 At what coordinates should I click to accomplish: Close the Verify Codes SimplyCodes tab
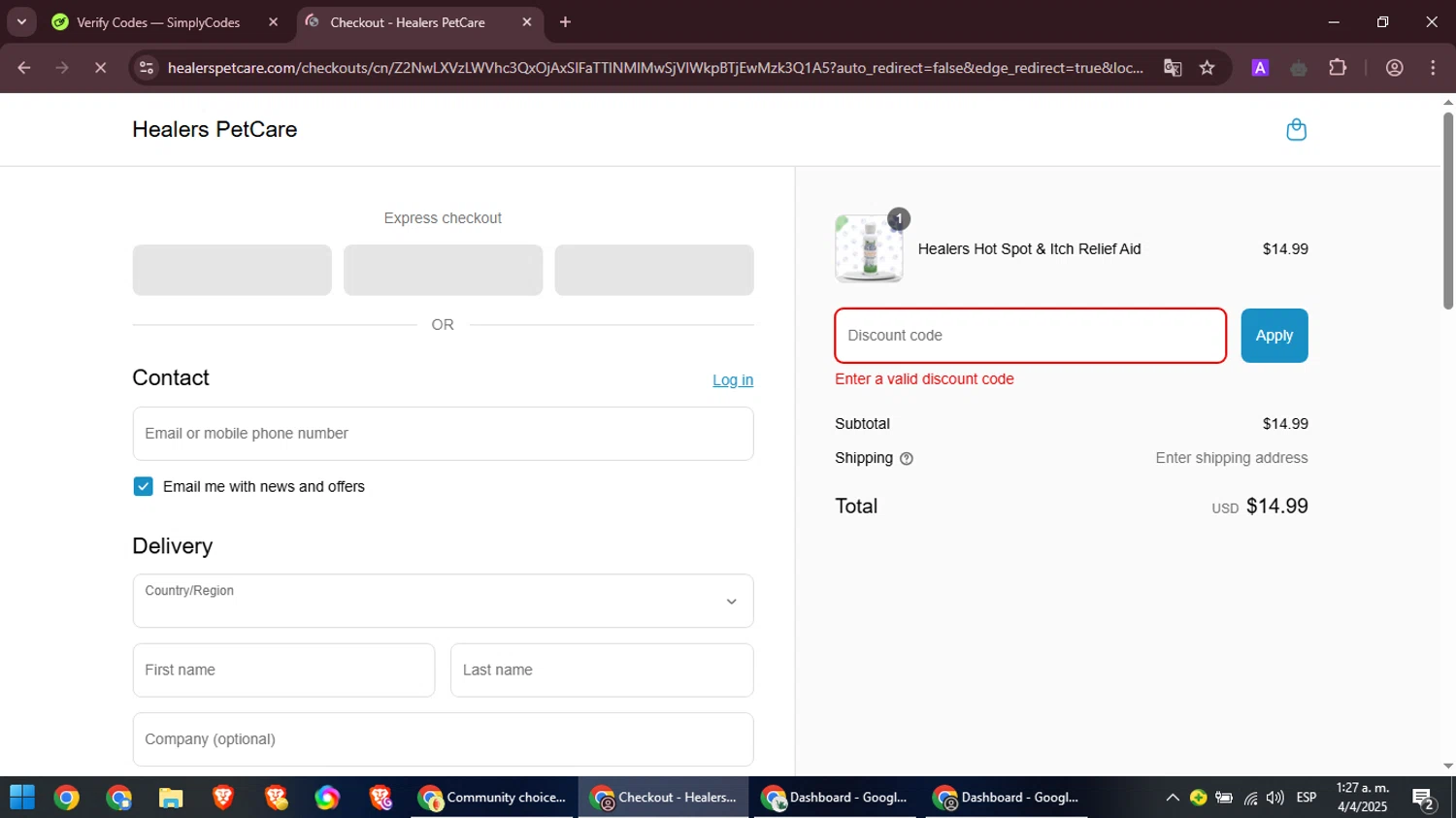273,22
